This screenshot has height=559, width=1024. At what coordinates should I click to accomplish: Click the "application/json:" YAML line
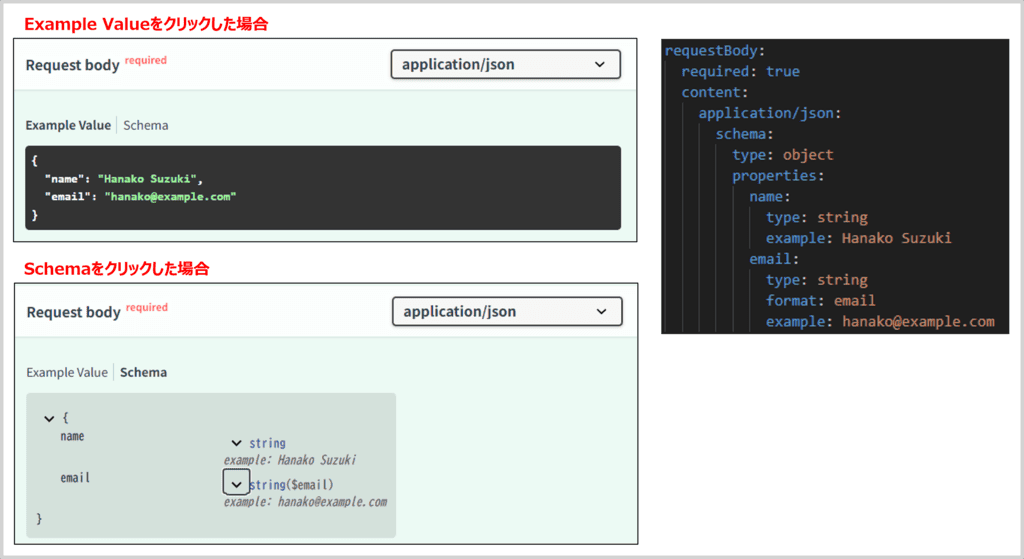pyautogui.click(x=769, y=113)
